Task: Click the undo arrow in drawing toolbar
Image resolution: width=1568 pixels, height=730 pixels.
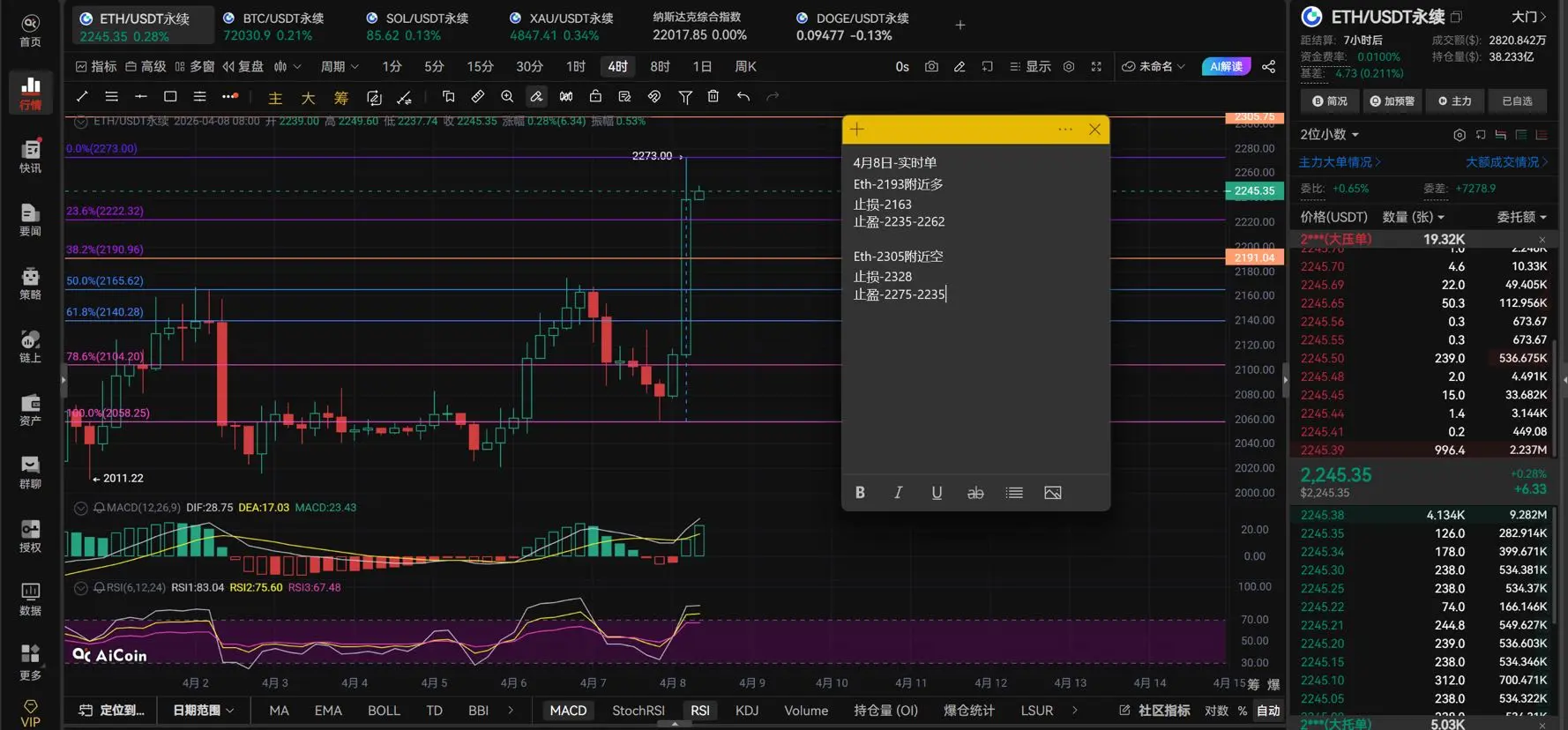Action: (x=743, y=97)
